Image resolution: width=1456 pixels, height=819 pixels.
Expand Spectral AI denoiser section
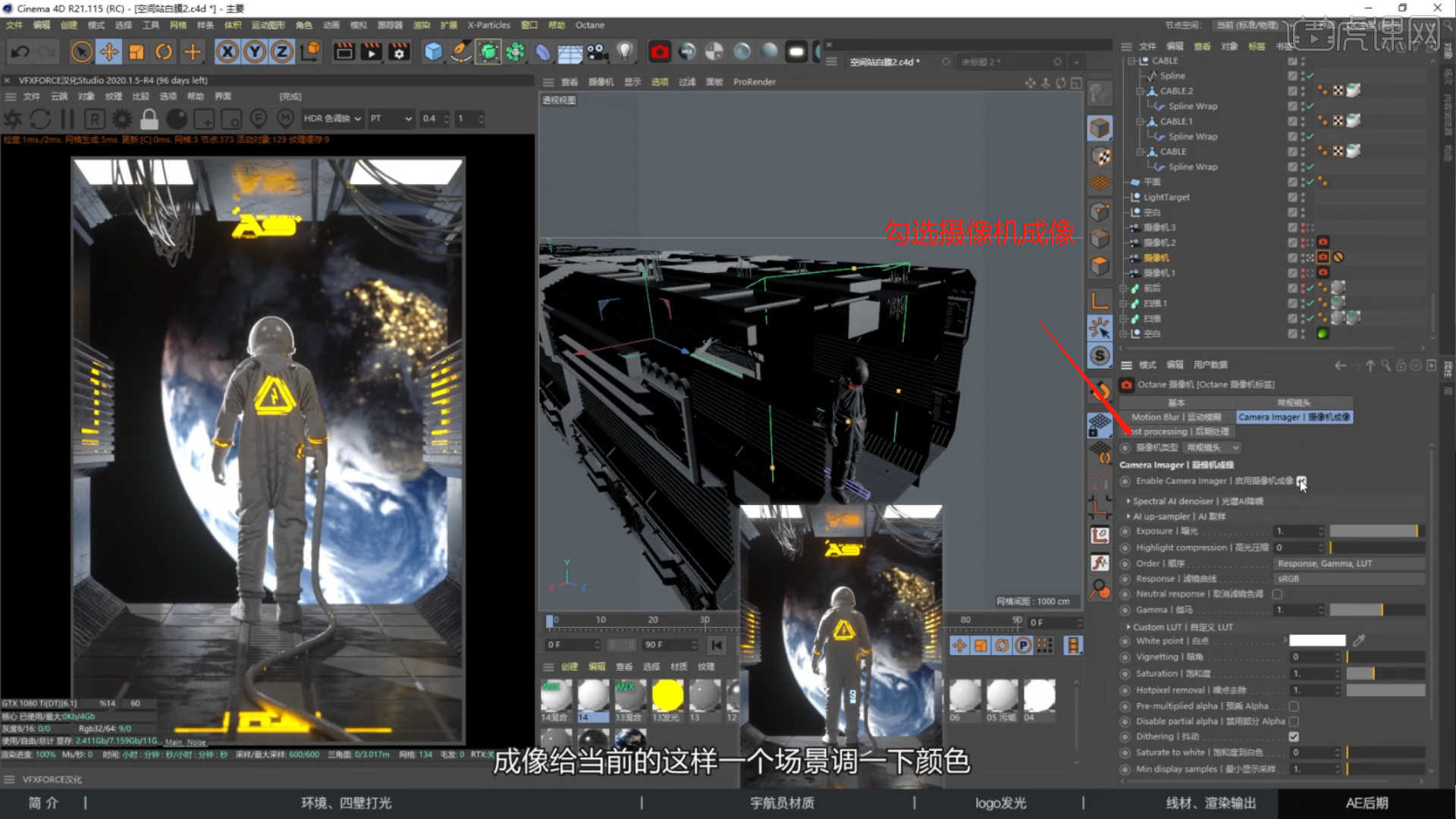tap(1129, 501)
